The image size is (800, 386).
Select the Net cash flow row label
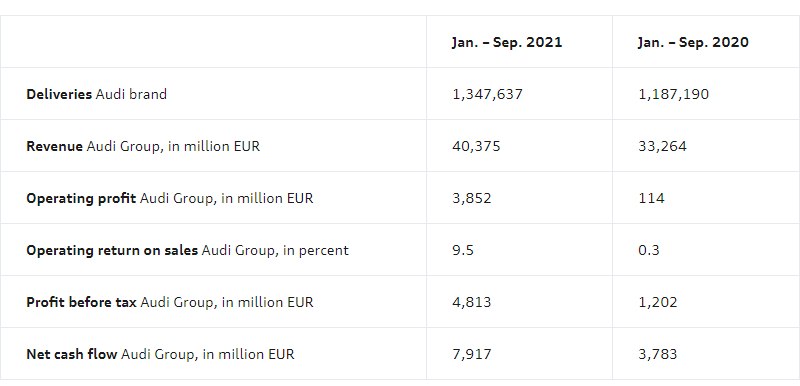pyautogui.click(x=160, y=354)
